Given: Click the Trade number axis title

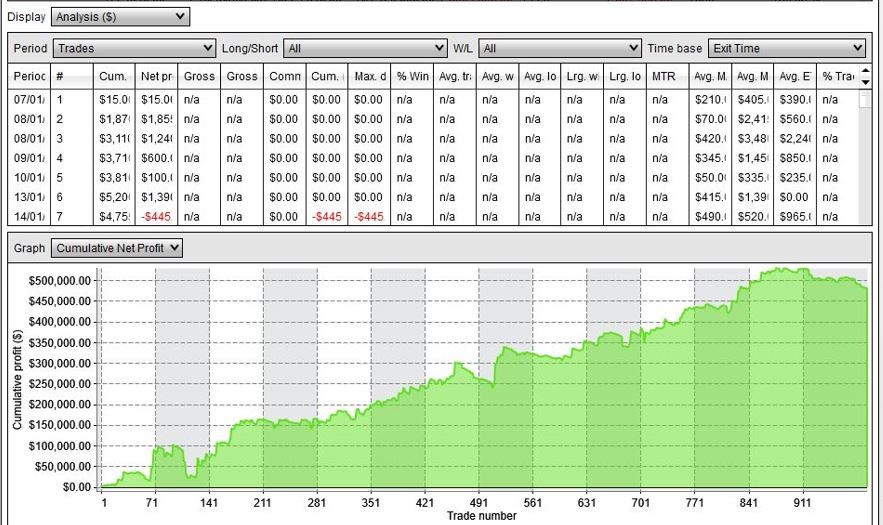Looking at the screenshot, I should 481,516.
